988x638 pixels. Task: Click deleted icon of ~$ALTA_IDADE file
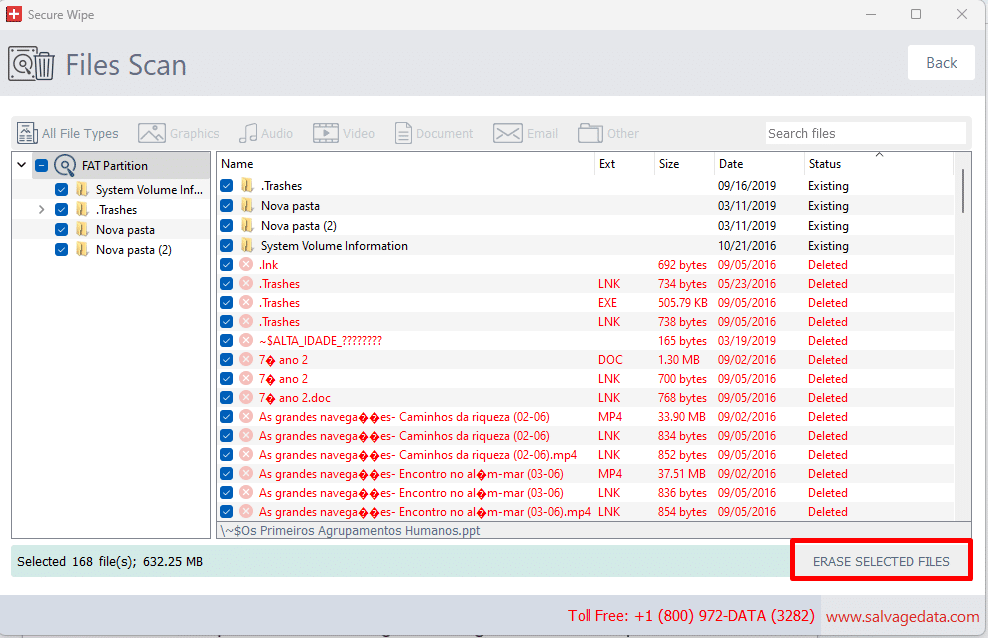click(x=246, y=341)
